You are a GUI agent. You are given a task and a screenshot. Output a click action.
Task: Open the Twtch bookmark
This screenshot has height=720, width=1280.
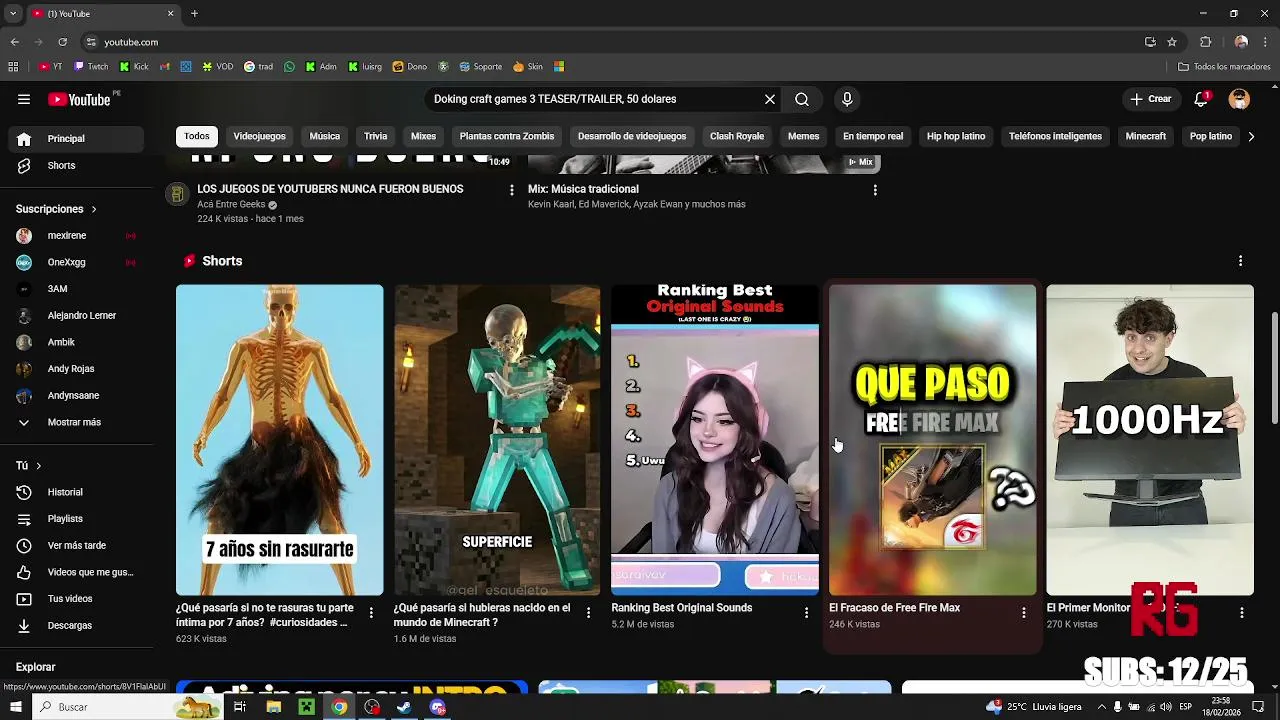(92, 67)
